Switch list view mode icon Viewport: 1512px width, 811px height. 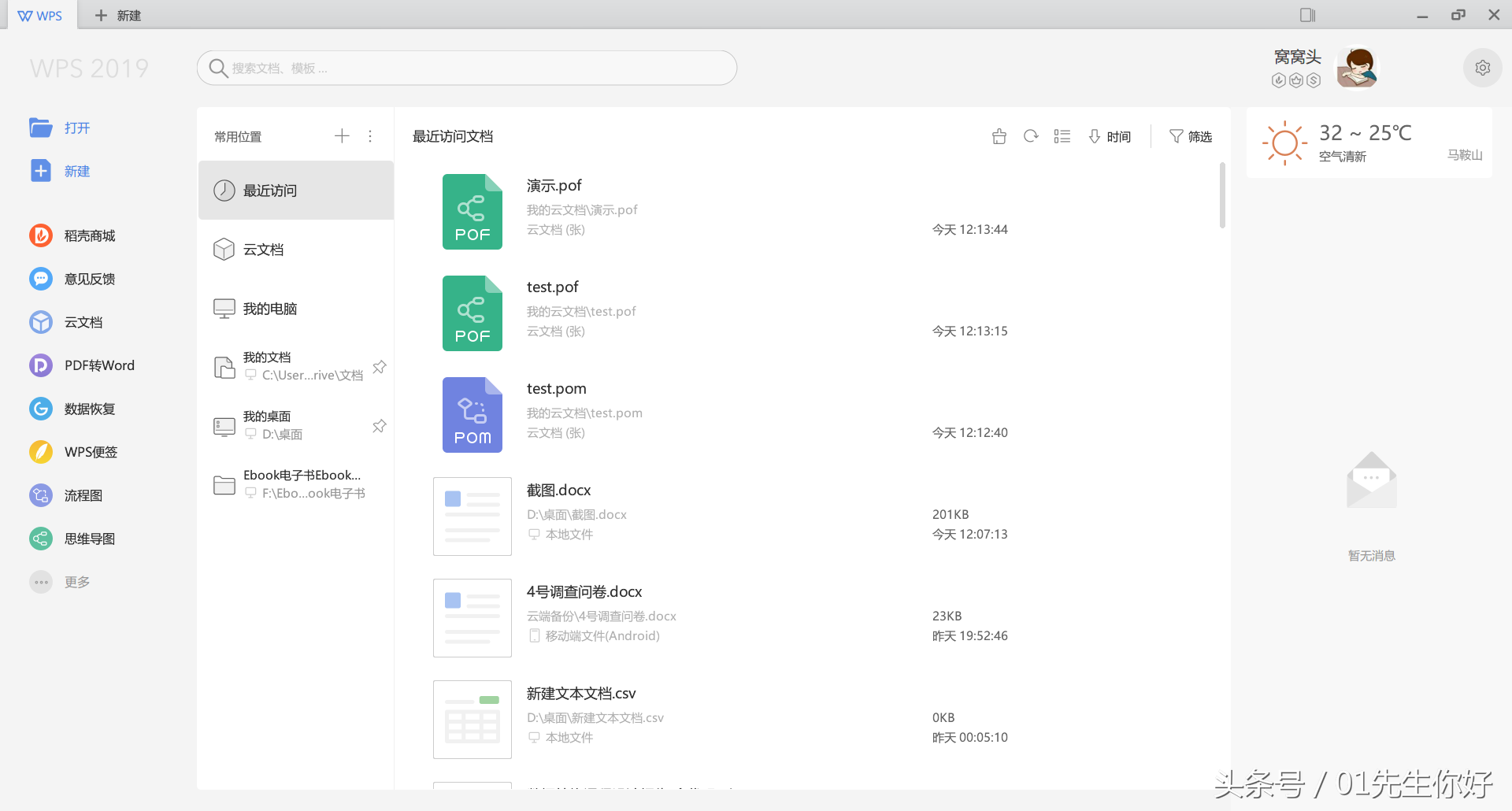1062,136
